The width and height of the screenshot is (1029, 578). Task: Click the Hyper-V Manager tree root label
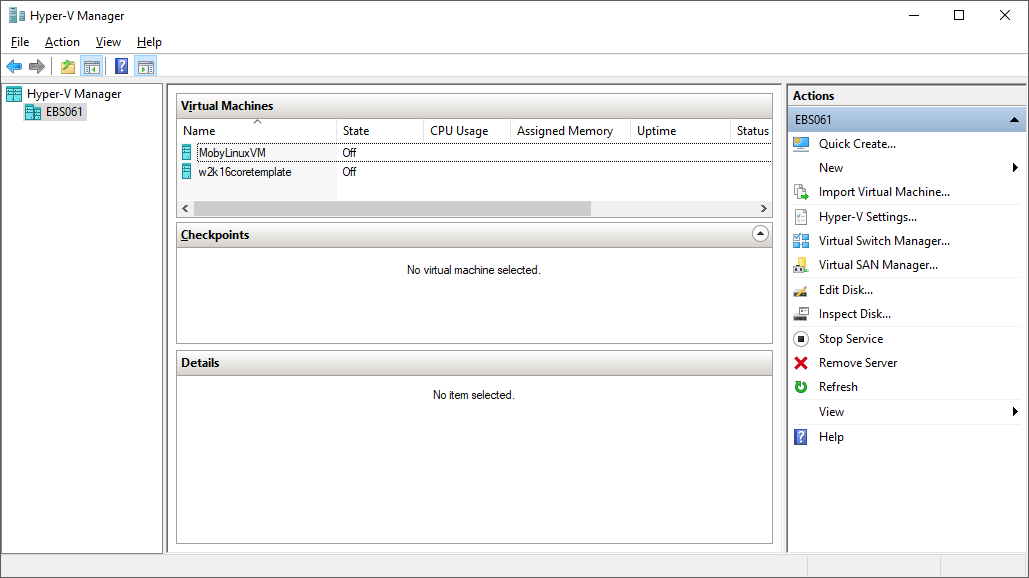tap(74, 94)
